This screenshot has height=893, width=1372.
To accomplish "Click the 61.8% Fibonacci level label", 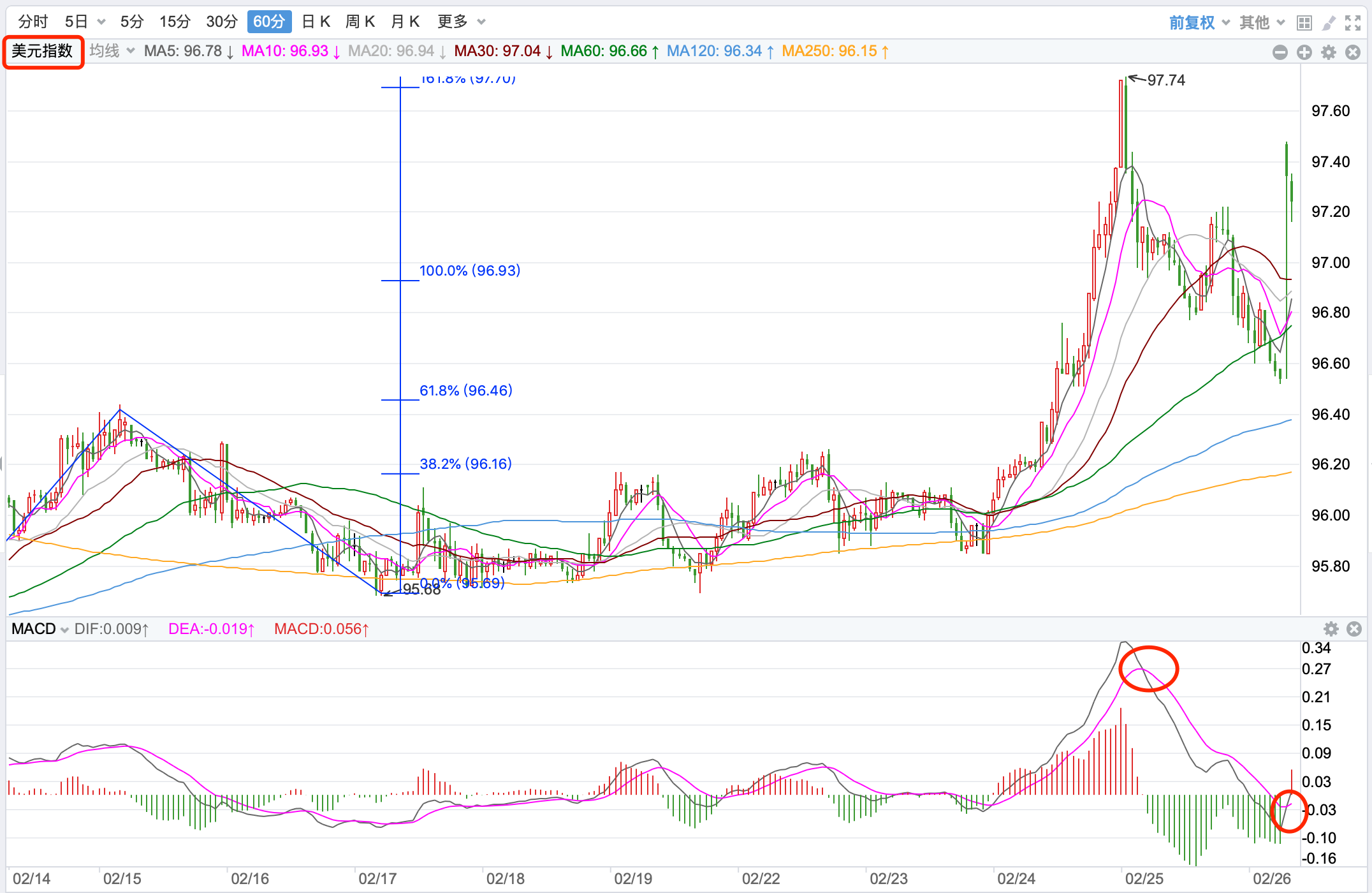I will [465, 390].
